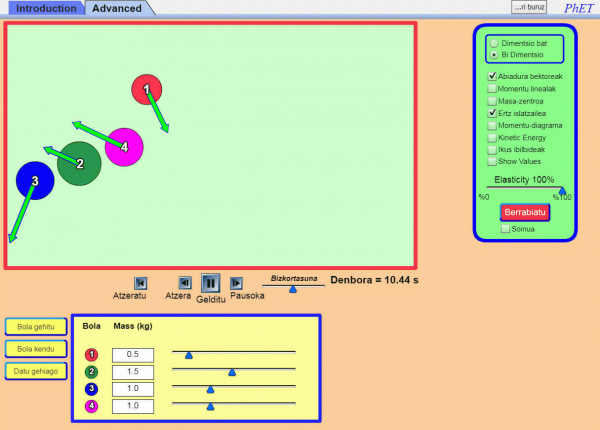The width and height of the screenshot is (600, 430).
Task: Select magenta ball 4 in the arena
Action: (x=125, y=147)
